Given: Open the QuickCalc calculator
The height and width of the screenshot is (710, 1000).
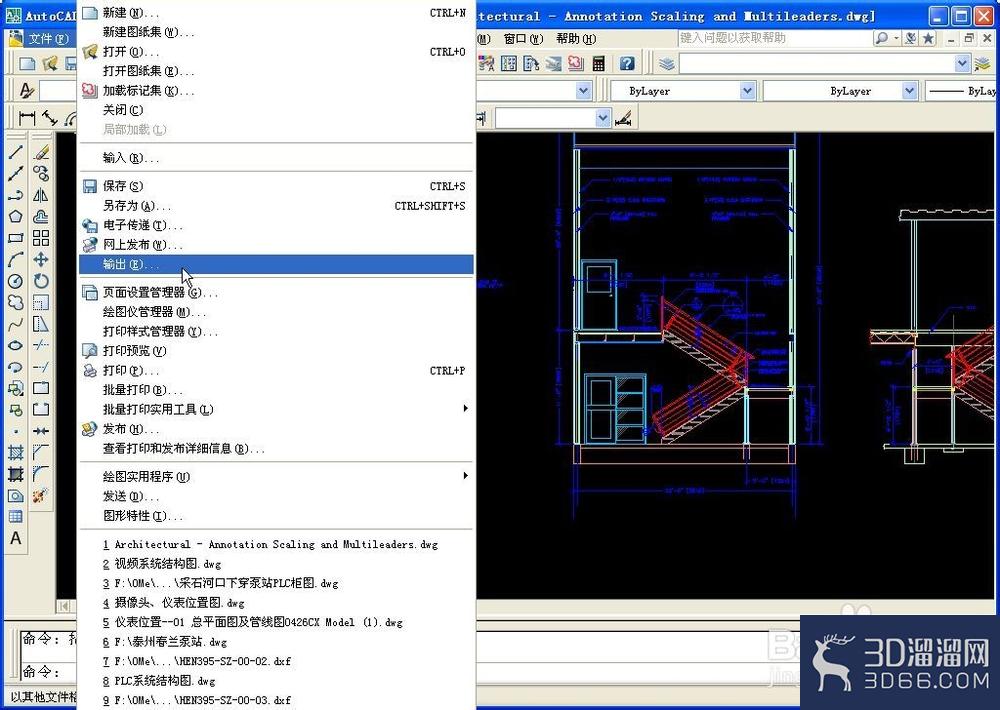Looking at the screenshot, I should [598, 63].
